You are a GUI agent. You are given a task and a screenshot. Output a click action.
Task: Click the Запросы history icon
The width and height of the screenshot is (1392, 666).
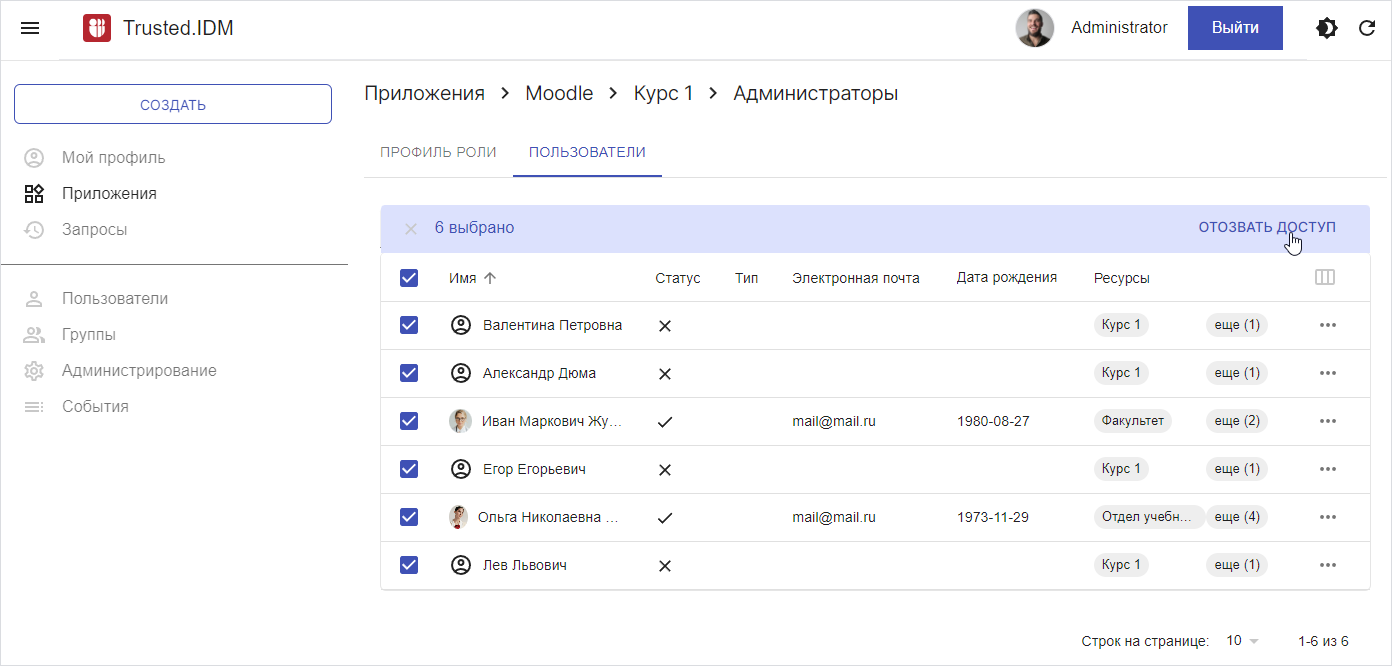coord(34,230)
